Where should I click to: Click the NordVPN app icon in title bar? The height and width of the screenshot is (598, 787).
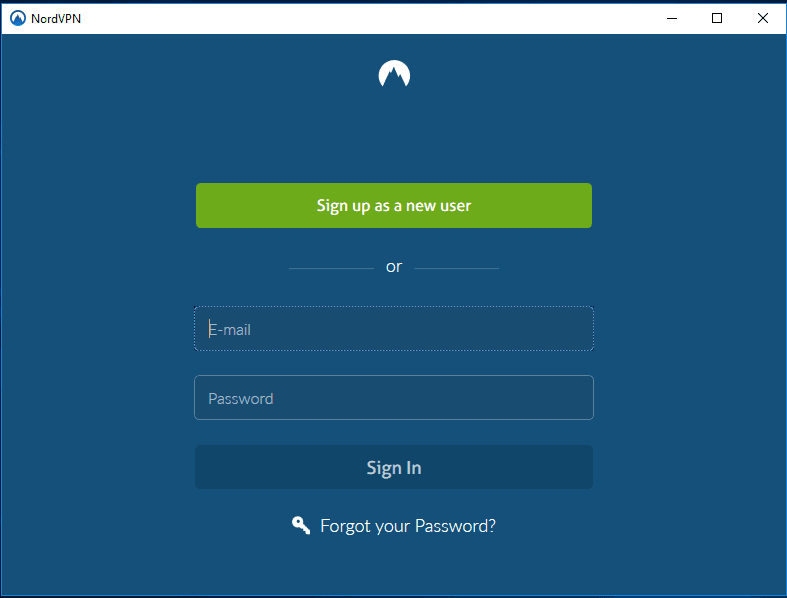(x=18, y=19)
